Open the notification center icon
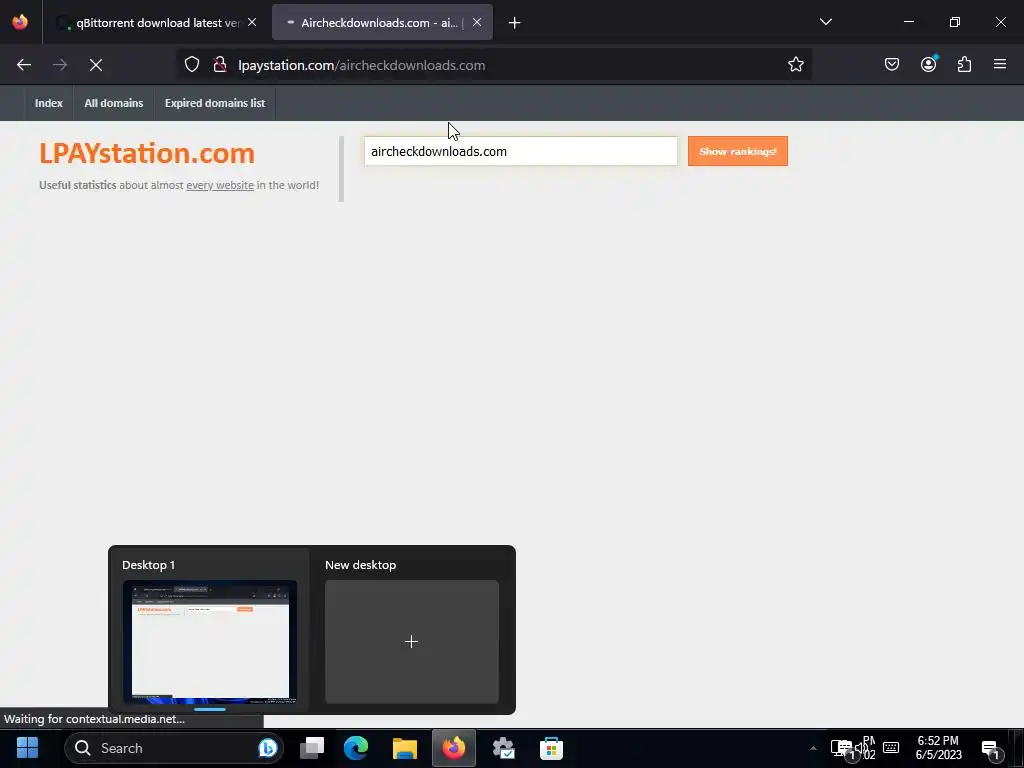Screen dimensions: 1024x768 pos(993,750)
